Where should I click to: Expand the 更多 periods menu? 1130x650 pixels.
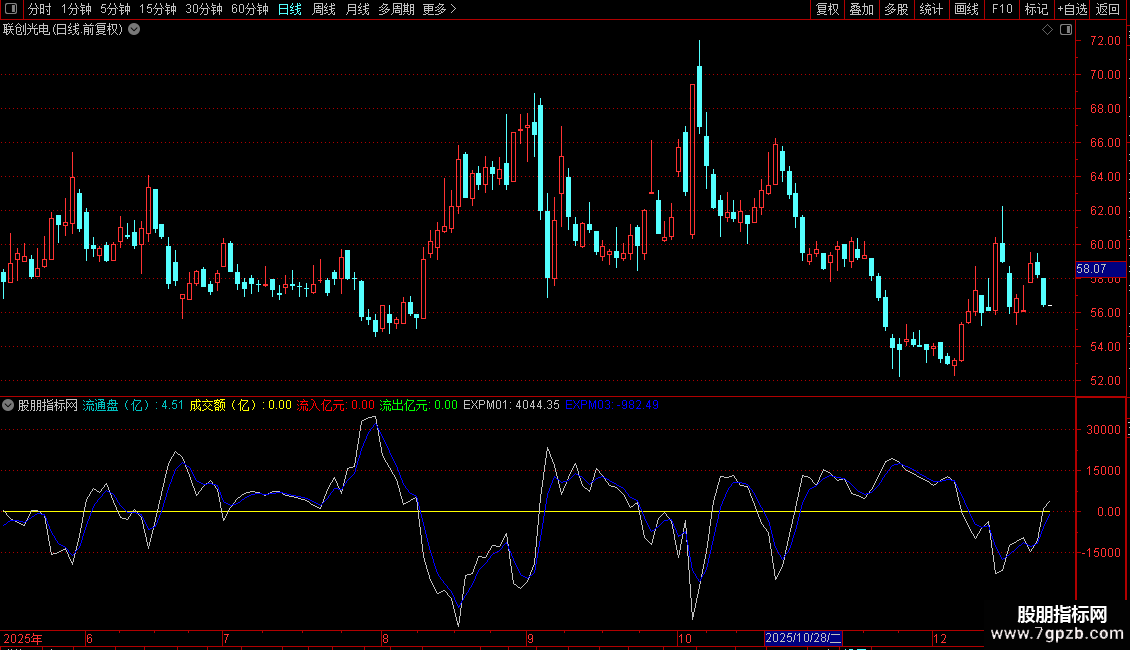[440, 9]
